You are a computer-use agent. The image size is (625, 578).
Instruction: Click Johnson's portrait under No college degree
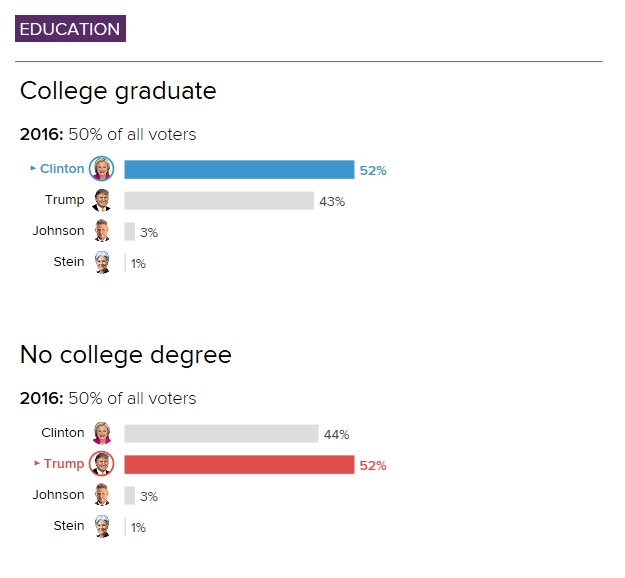click(102, 495)
